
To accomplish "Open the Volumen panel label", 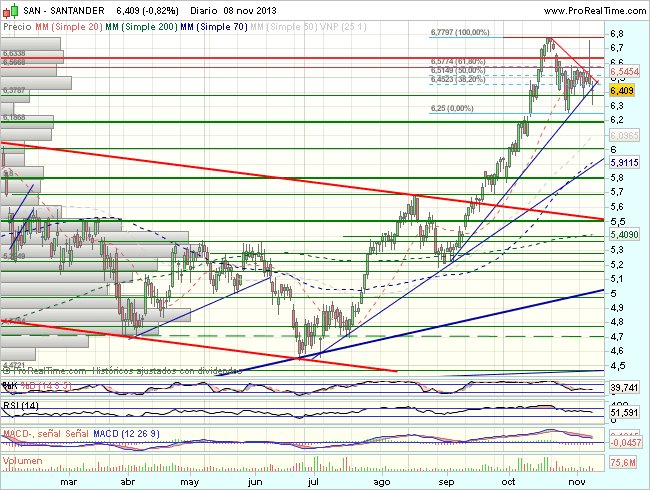I will pyautogui.click(x=22, y=461).
